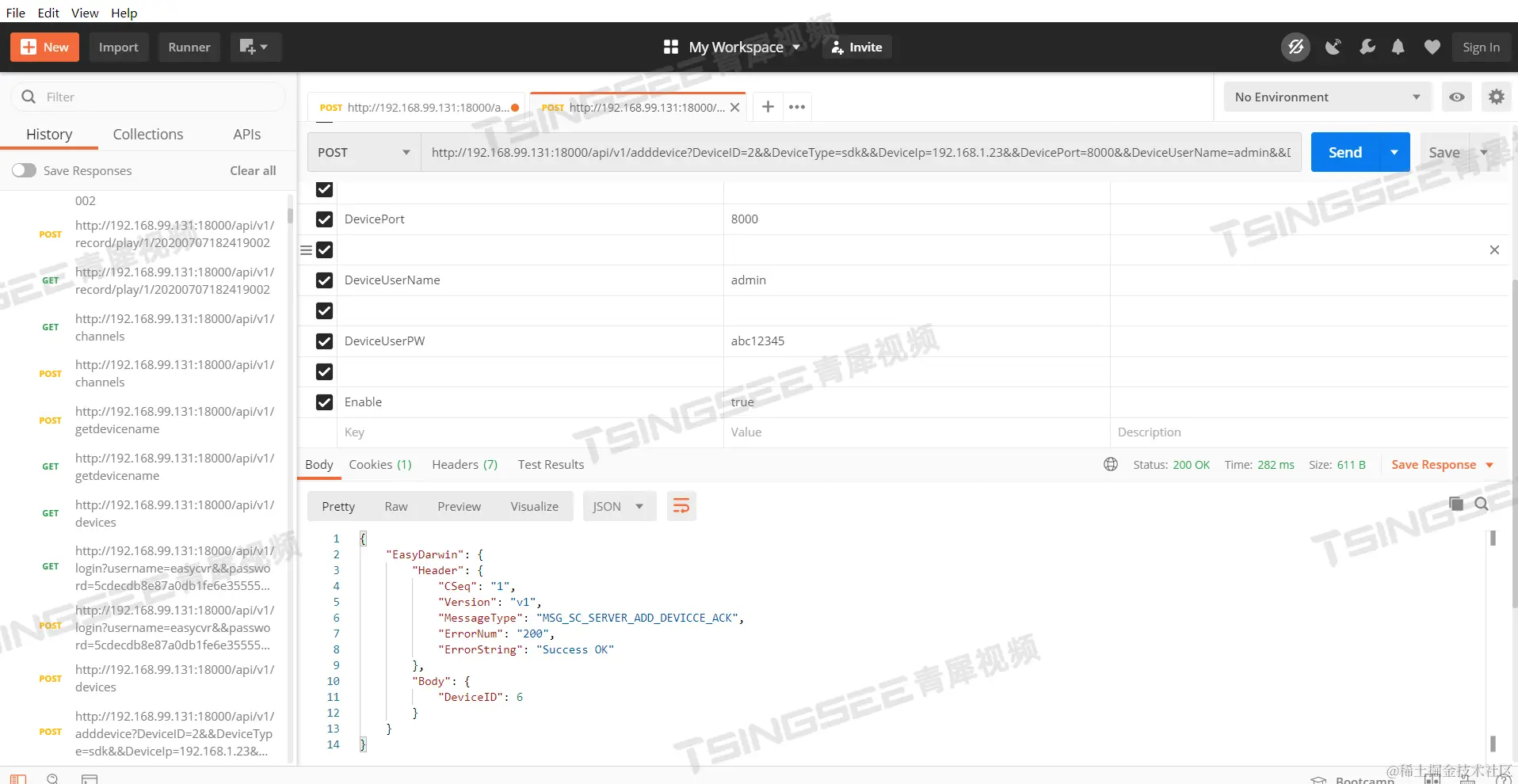The image size is (1518, 784).
Task: Uncheck the DevicePort parameter
Action: (x=324, y=219)
